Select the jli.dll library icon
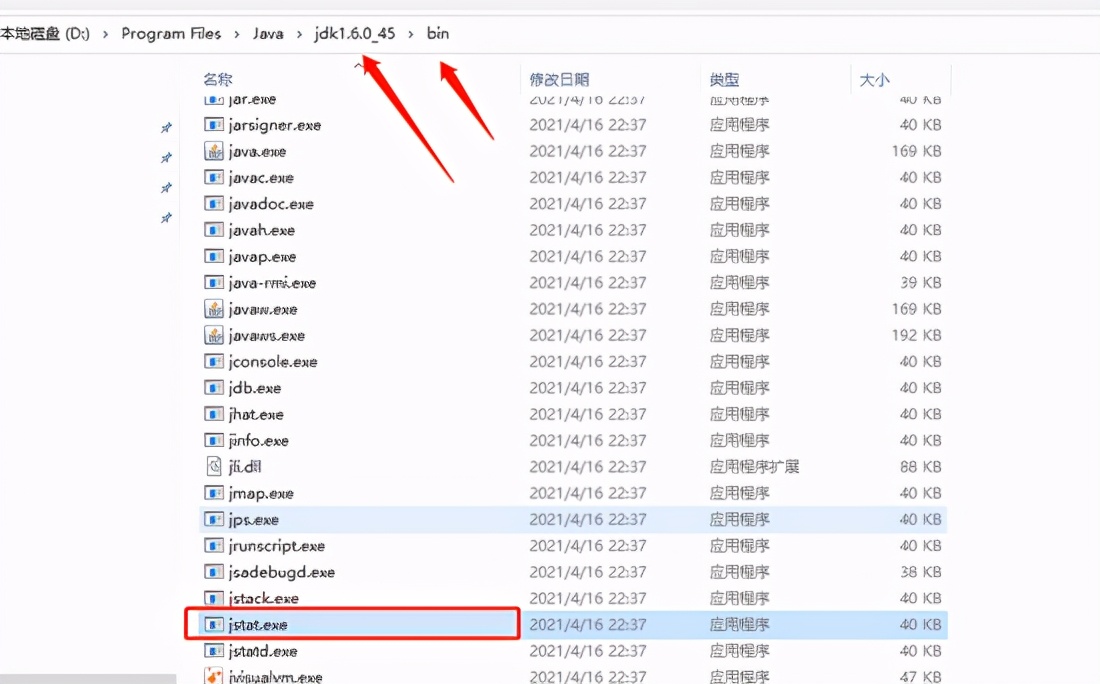 pyautogui.click(x=213, y=467)
